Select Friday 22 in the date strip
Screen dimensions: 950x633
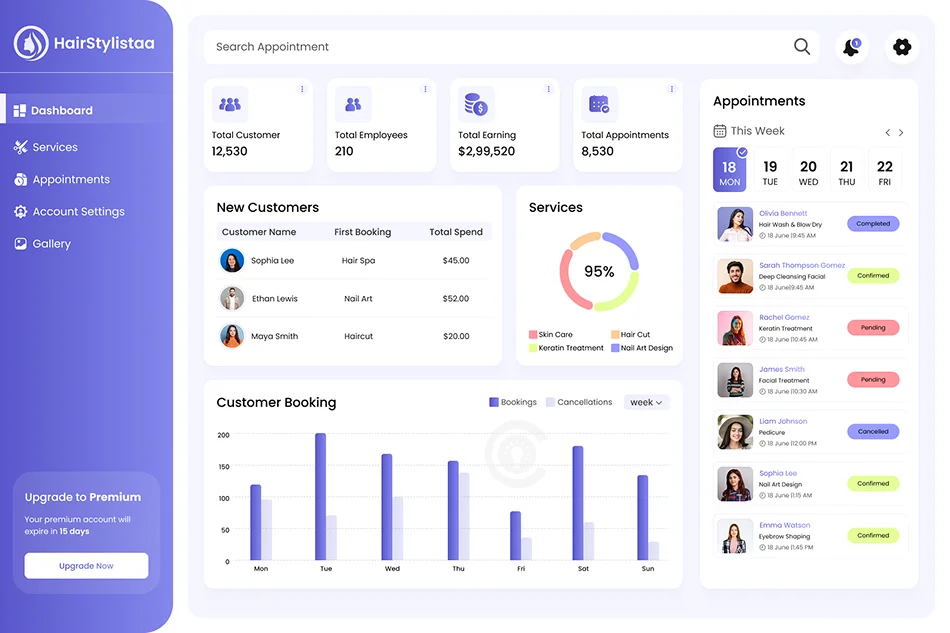pyautogui.click(x=884, y=169)
